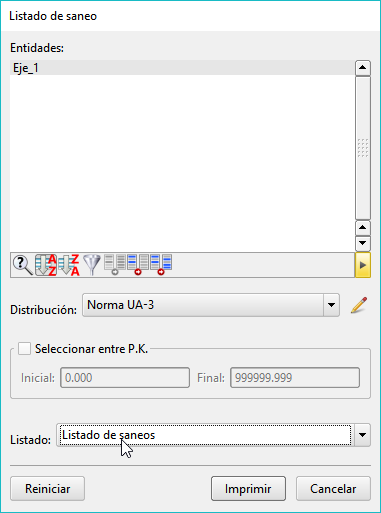381x513 pixels.
Task: Open the Listado dropdown arrow
Action: tap(362, 435)
